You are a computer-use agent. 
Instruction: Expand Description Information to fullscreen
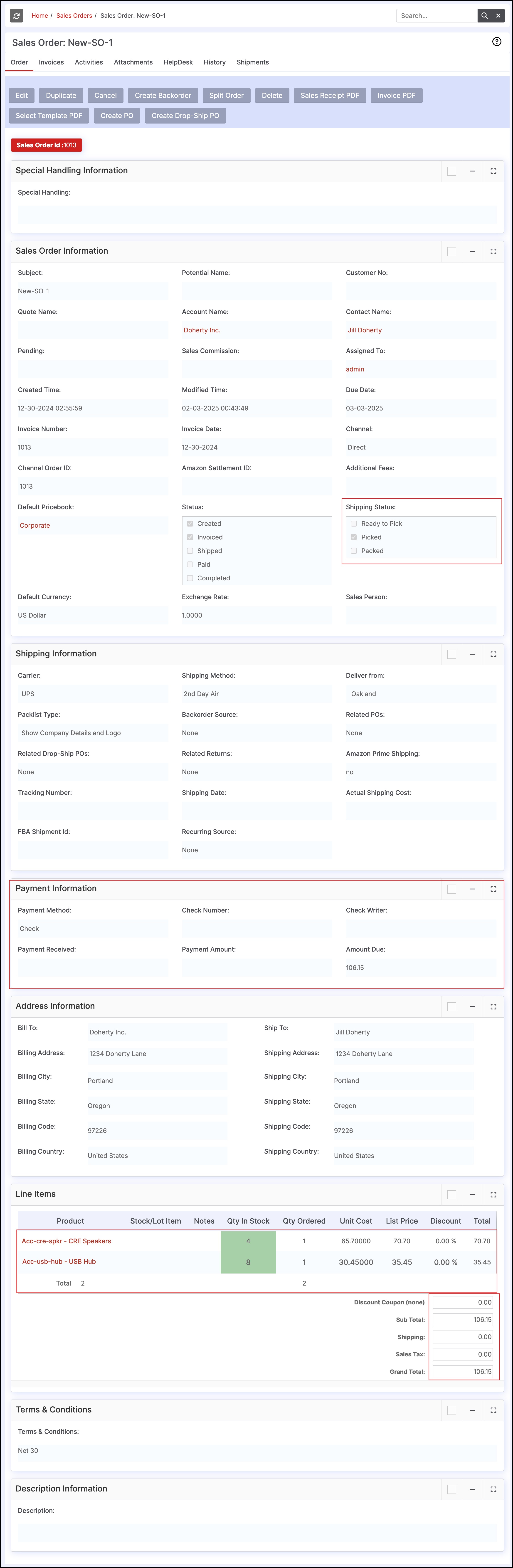pyautogui.click(x=493, y=1489)
